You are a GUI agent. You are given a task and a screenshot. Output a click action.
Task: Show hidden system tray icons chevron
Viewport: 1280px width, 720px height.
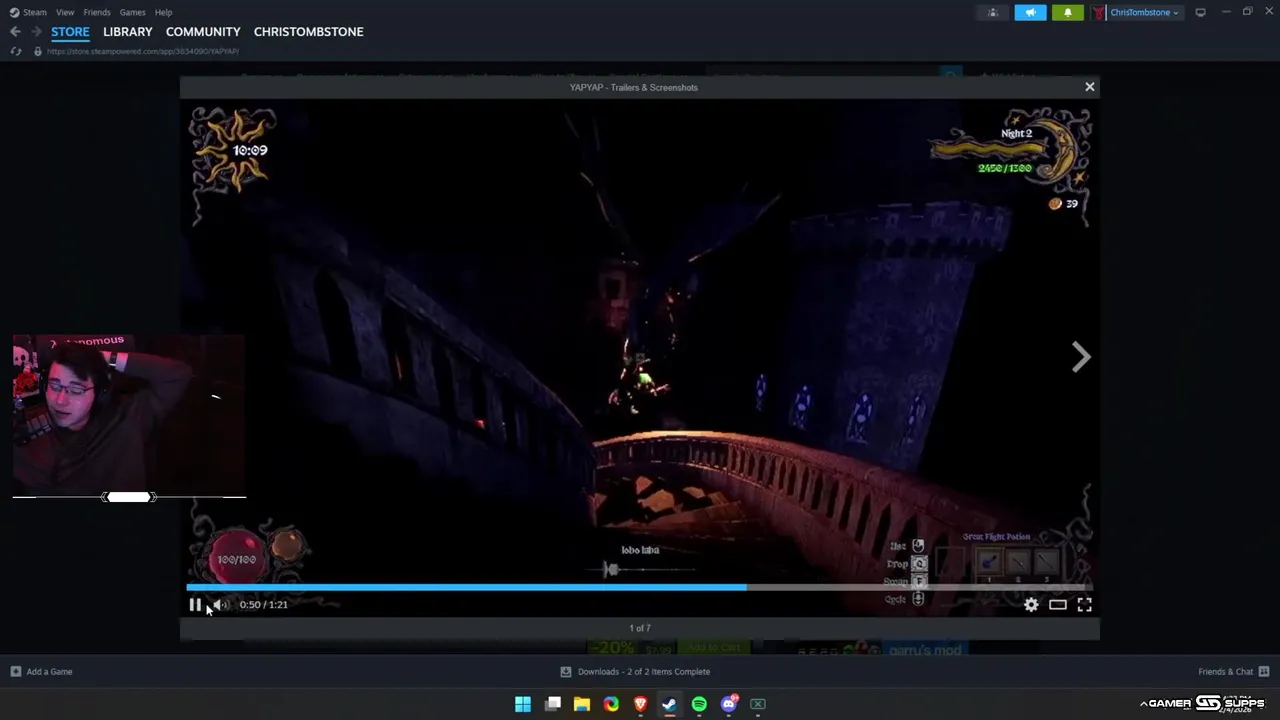click(x=1143, y=704)
